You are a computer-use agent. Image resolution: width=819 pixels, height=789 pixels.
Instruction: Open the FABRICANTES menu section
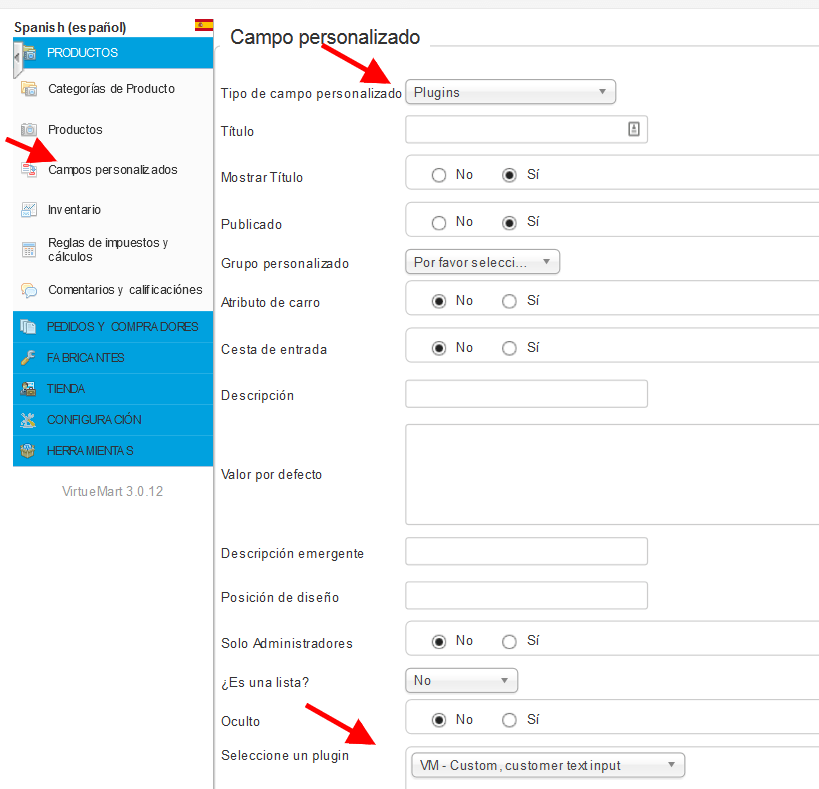pos(113,358)
